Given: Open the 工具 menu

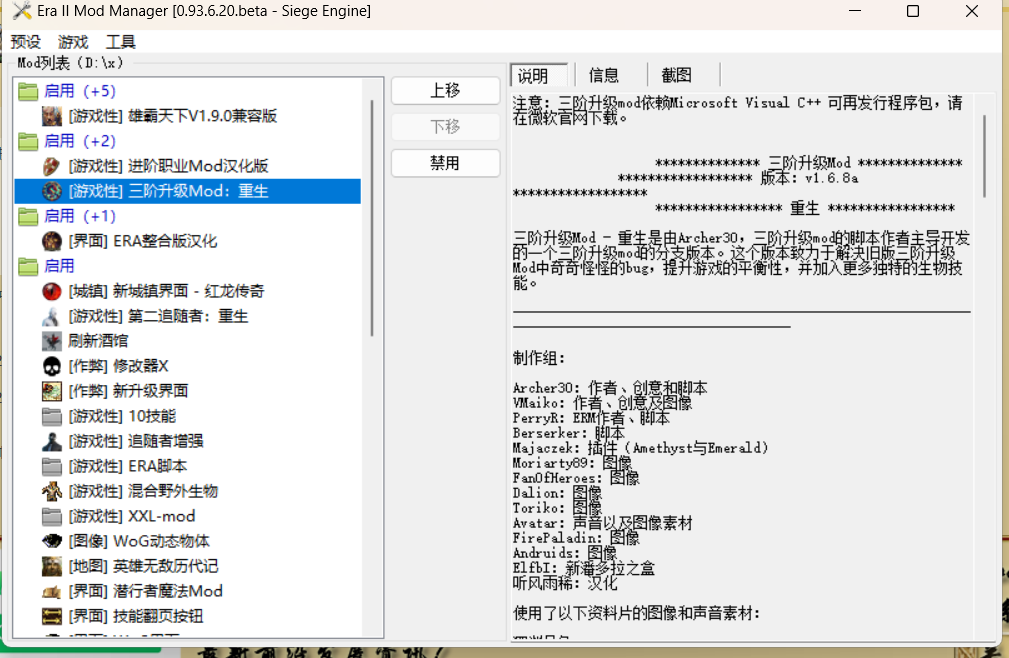Looking at the screenshot, I should pos(121,42).
